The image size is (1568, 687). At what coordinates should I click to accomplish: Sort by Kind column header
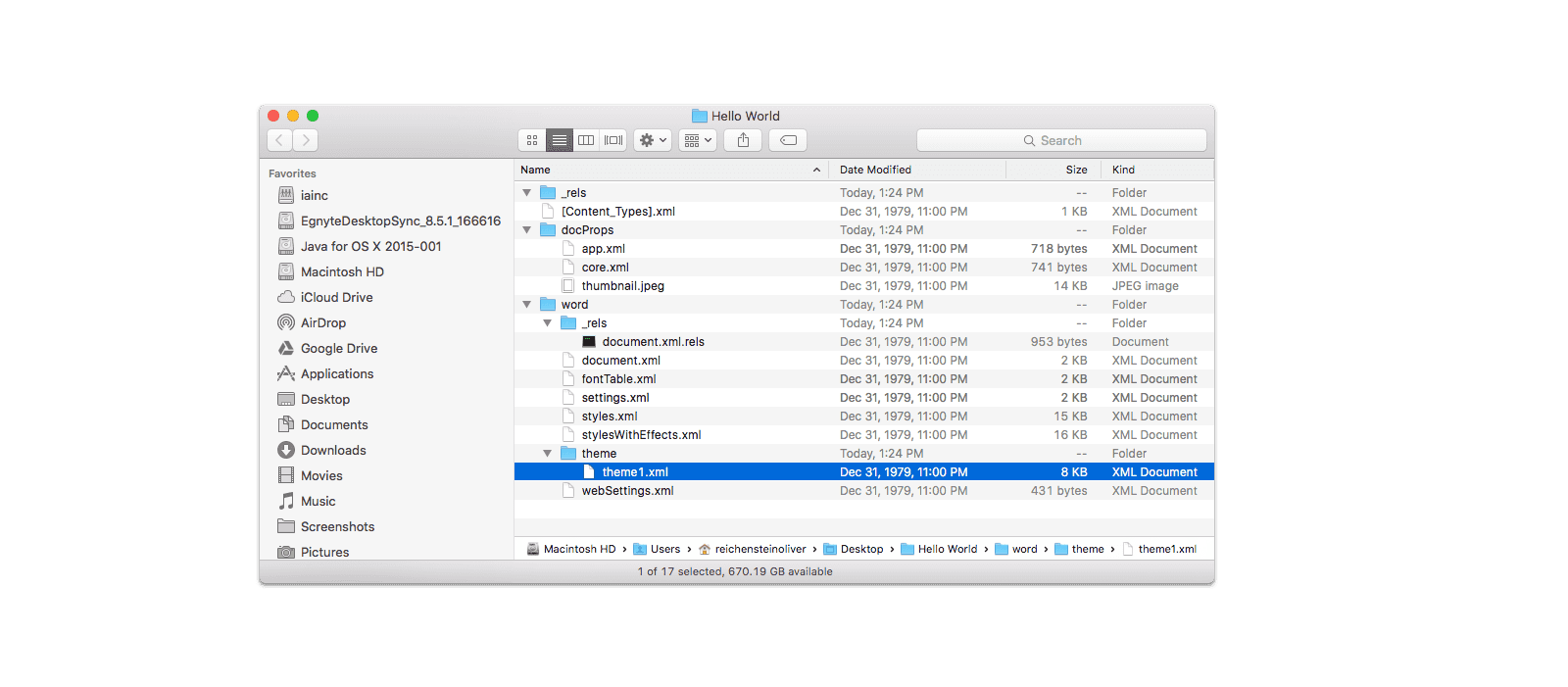click(x=1123, y=170)
